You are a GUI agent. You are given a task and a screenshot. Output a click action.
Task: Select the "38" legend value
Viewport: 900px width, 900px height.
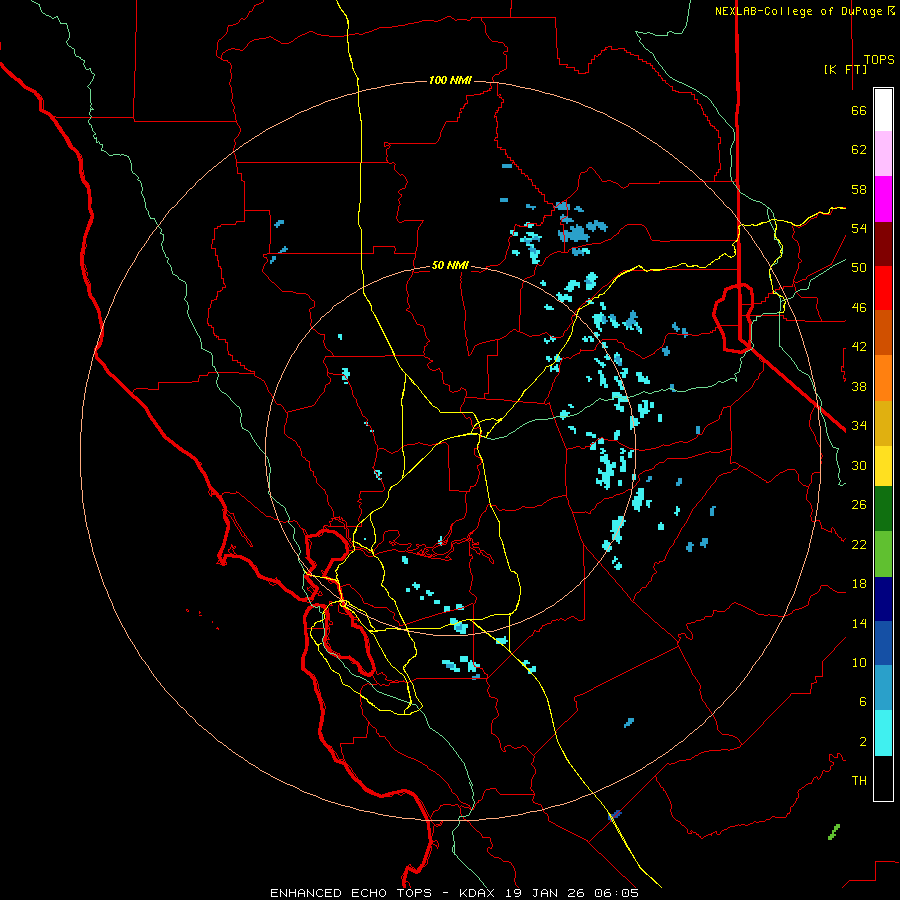tap(859, 386)
